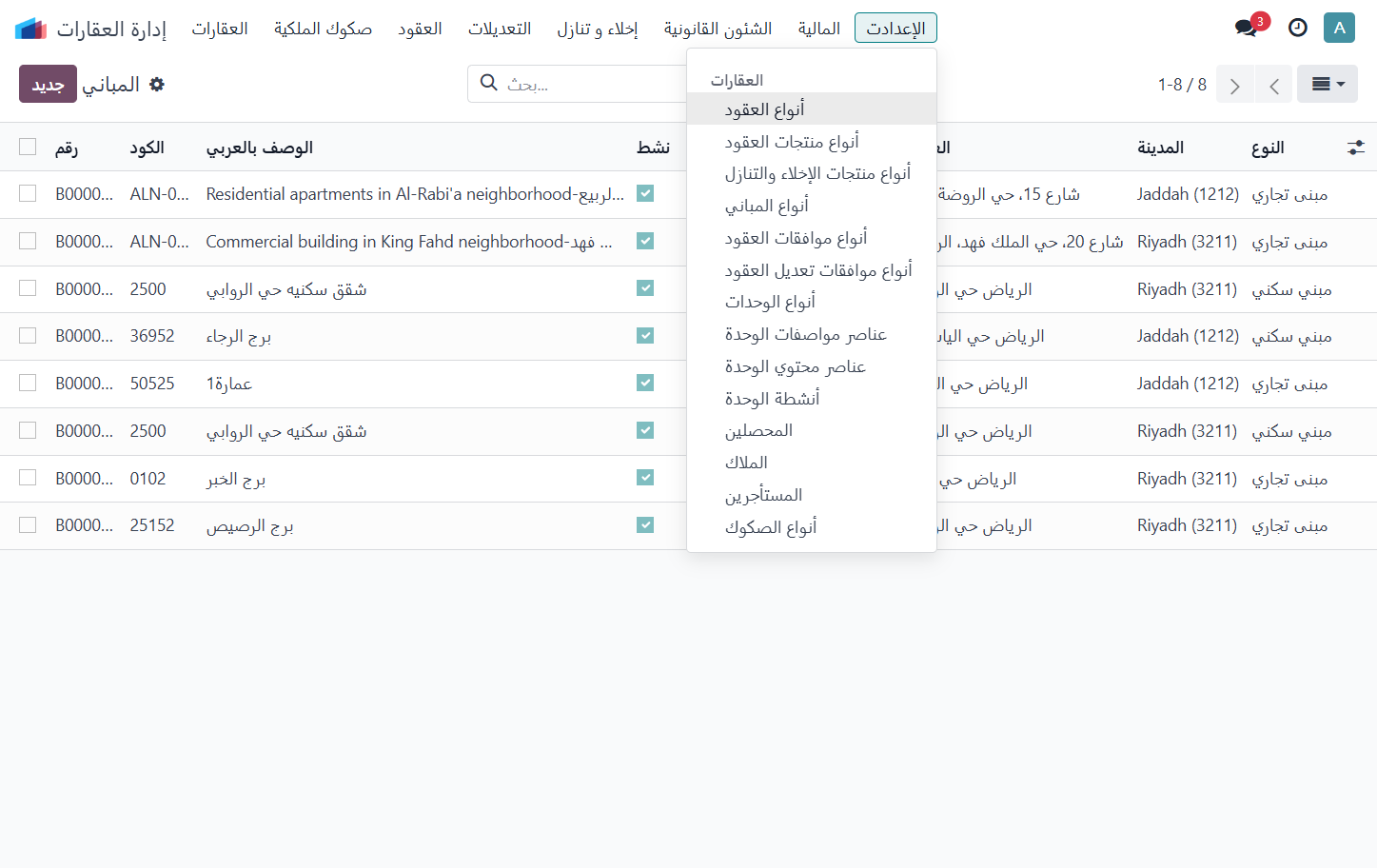
Task: Open the app home logo icon
Action: (x=31, y=29)
